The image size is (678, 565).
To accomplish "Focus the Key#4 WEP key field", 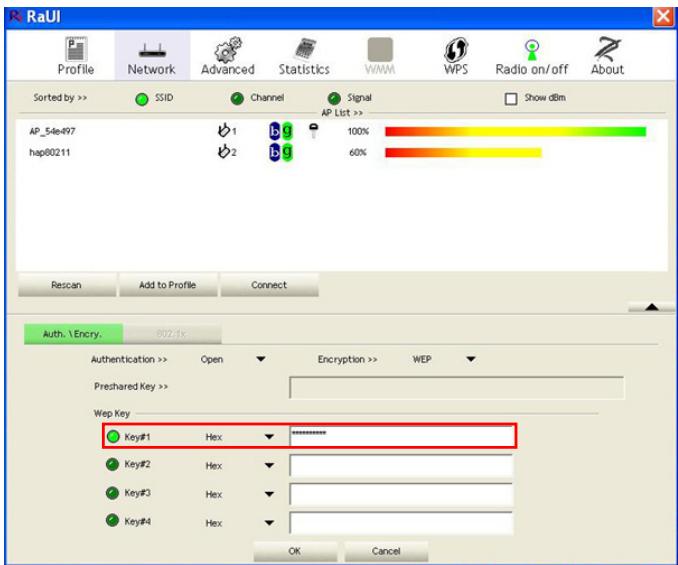I will (x=401, y=523).
